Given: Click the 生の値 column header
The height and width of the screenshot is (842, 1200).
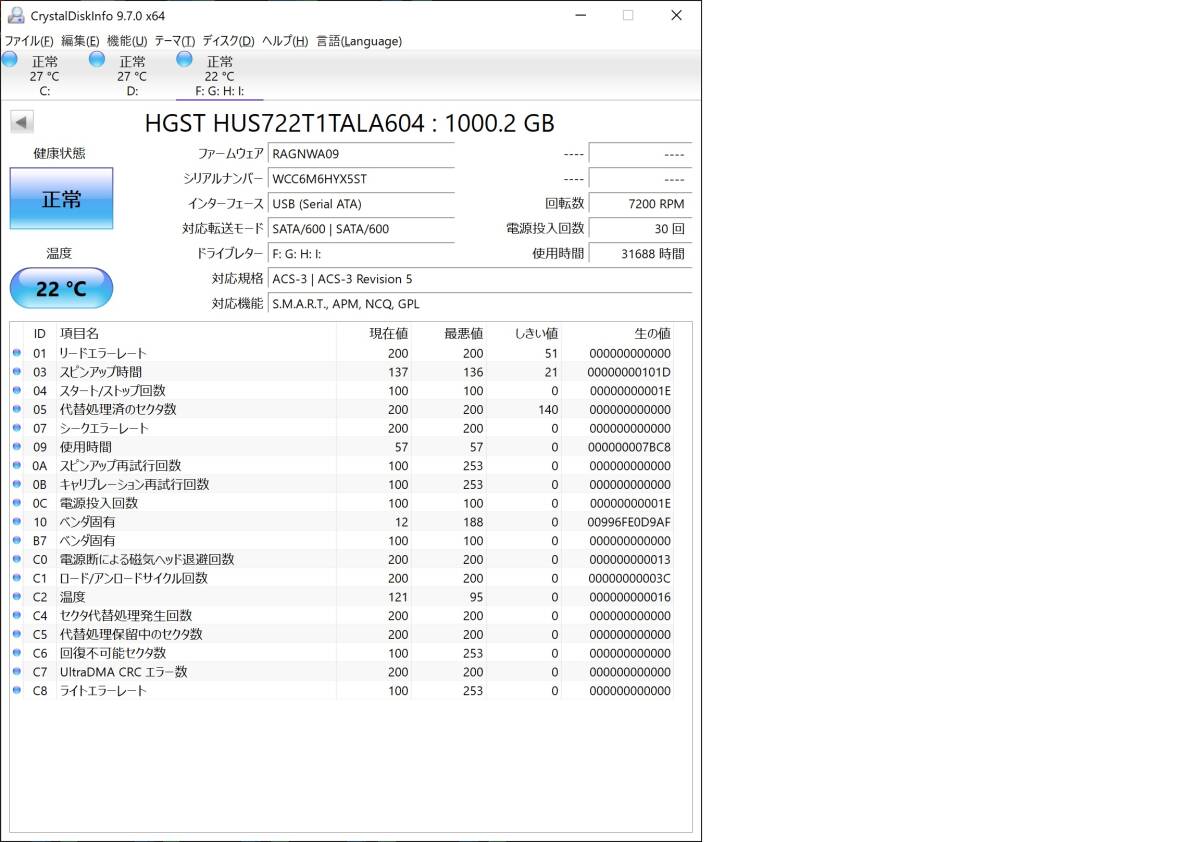Looking at the screenshot, I should click(x=618, y=333).
